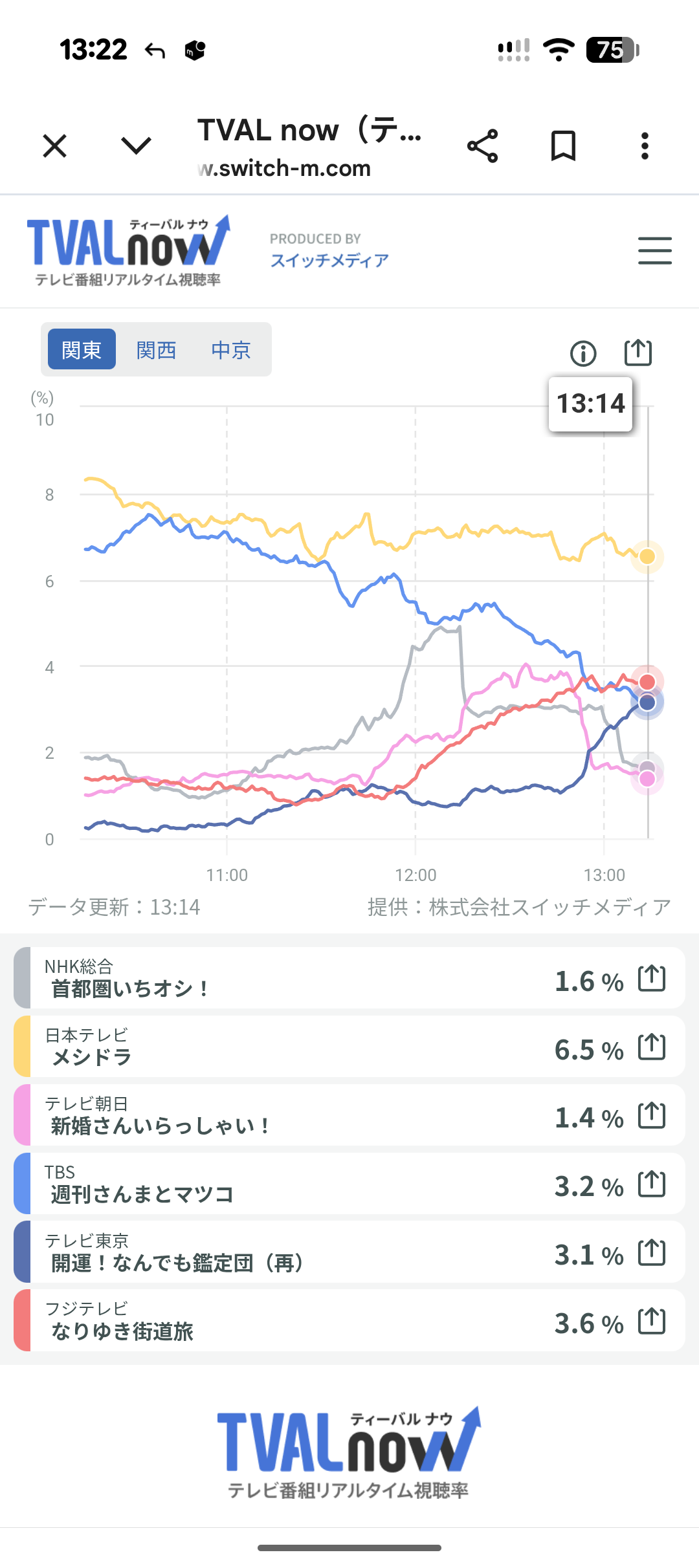699x1568 pixels.
Task: Close the in-app browser tab
Action: pos(55,146)
